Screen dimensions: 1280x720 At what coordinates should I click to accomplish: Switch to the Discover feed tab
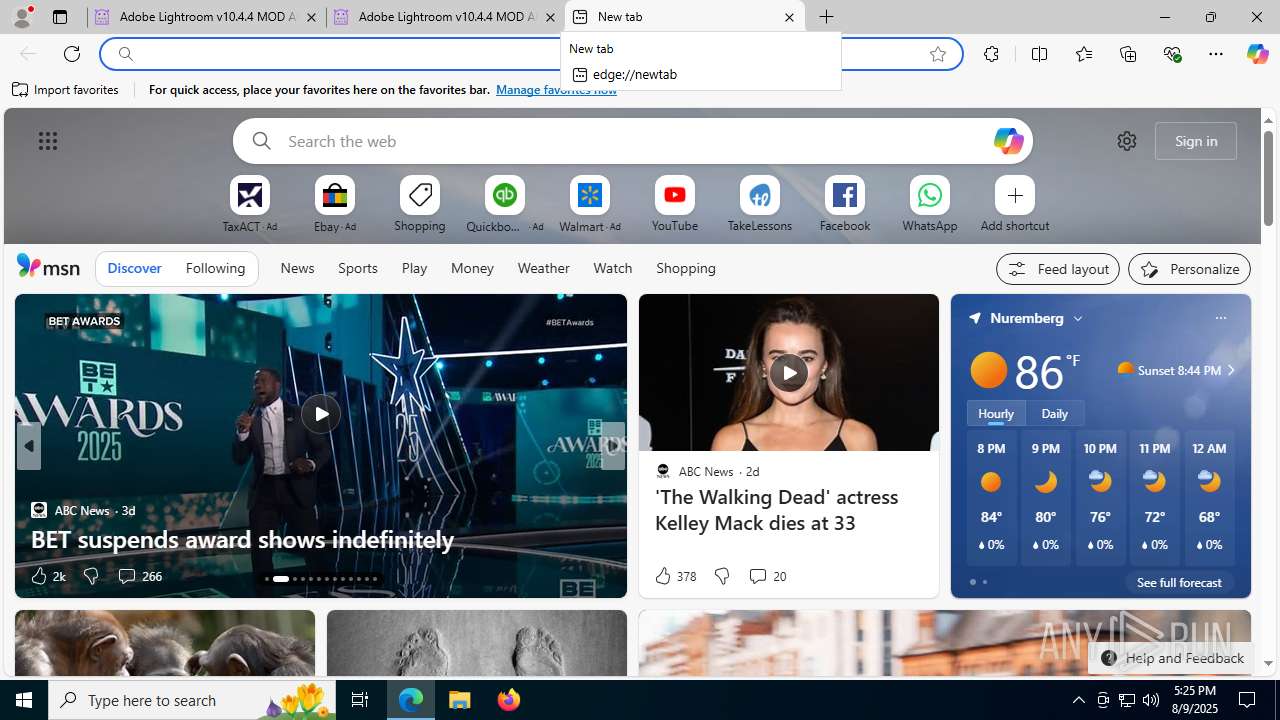134,268
